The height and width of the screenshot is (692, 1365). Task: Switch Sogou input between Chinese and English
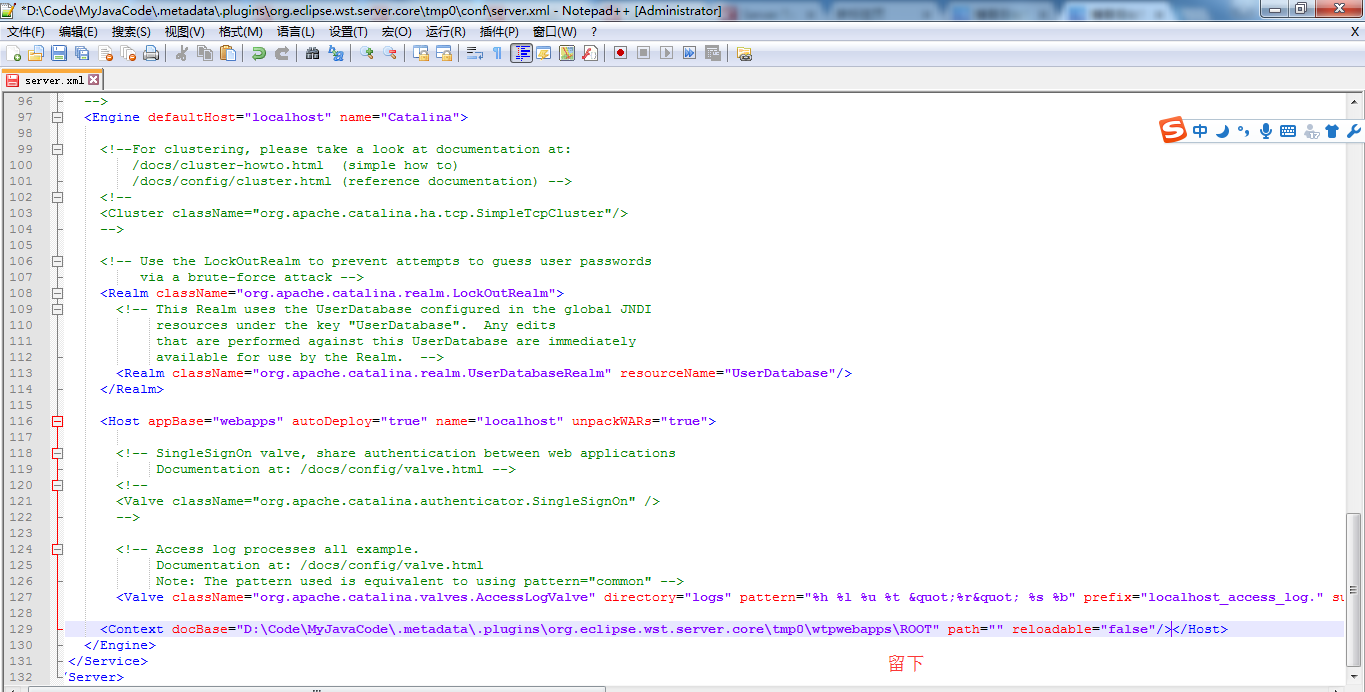tap(1200, 130)
